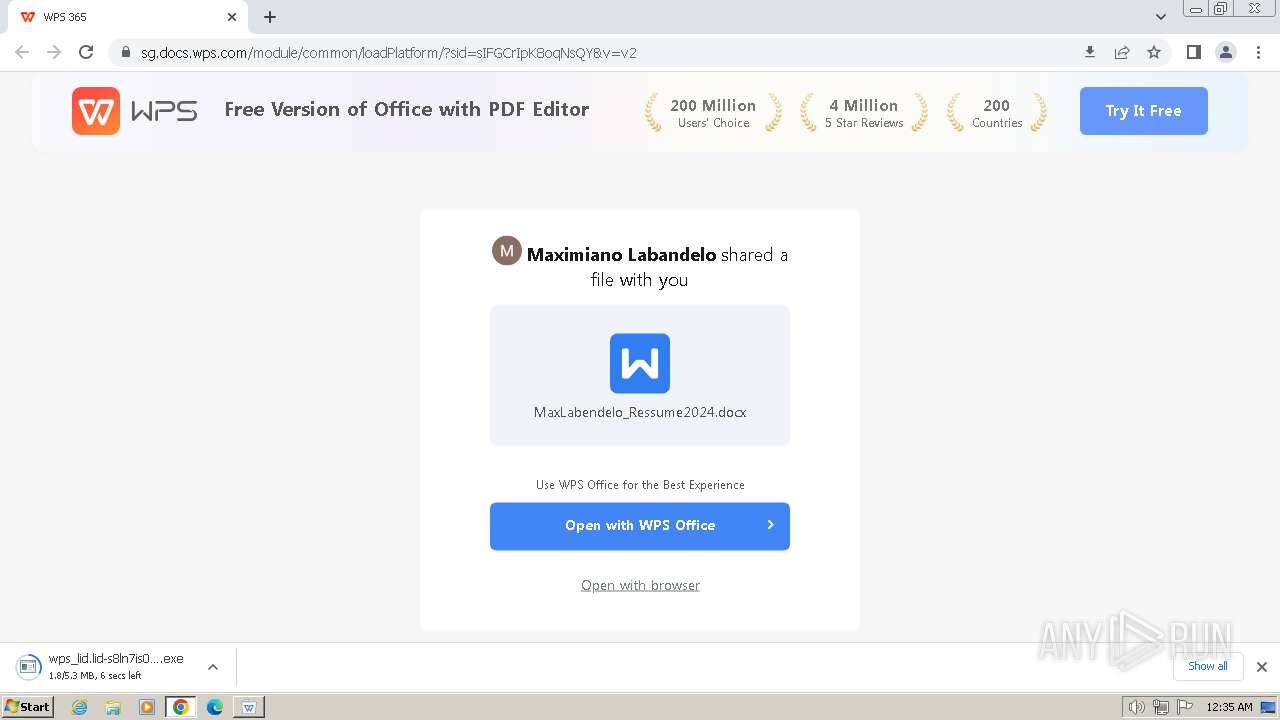This screenshot has width=1280, height=720.
Task: Click the MaxLabendelo_Ressume2024.docx file name
Action: click(x=640, y=412)
